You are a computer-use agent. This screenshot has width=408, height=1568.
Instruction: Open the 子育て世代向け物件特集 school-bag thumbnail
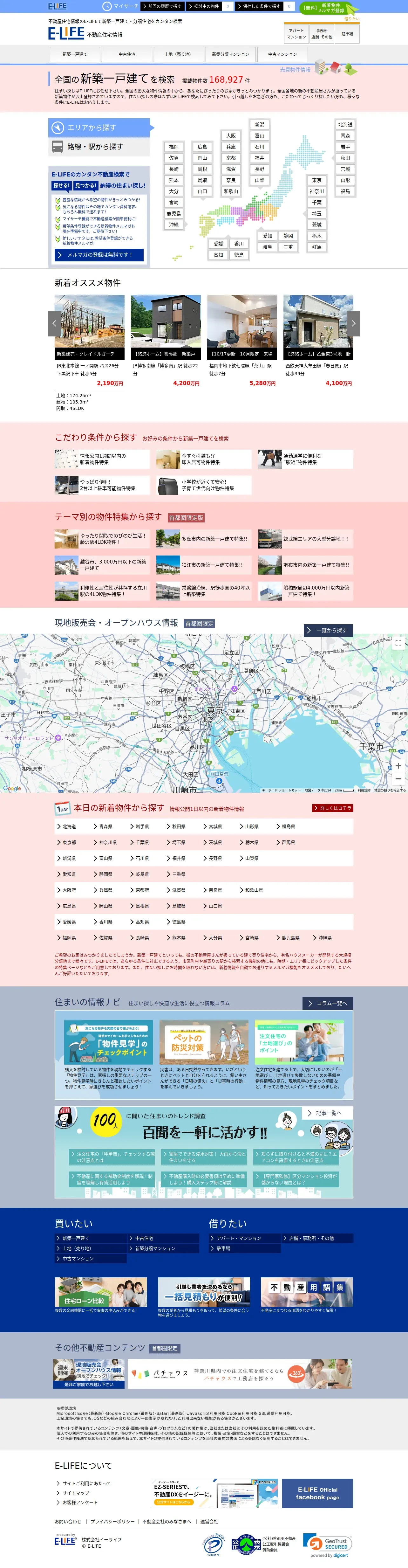[x=167, y=485]
